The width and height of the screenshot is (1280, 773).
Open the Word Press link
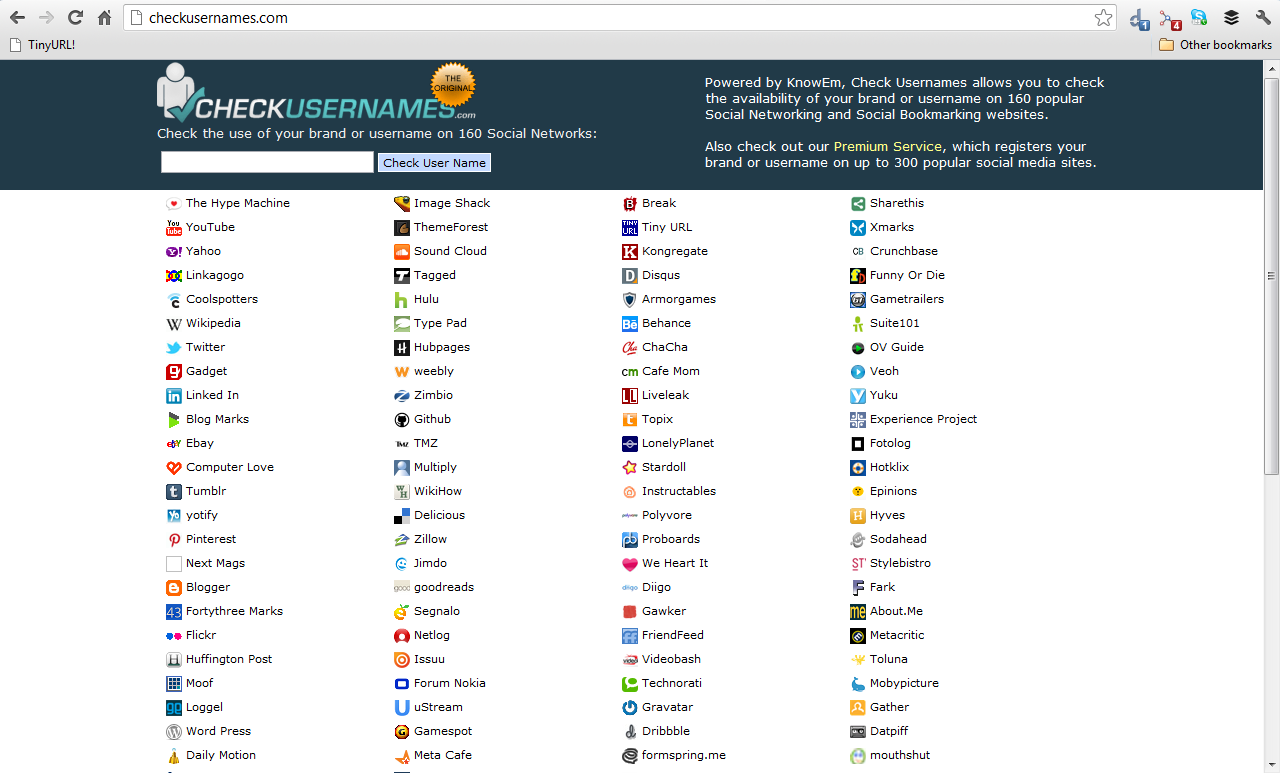pos(218,731)
